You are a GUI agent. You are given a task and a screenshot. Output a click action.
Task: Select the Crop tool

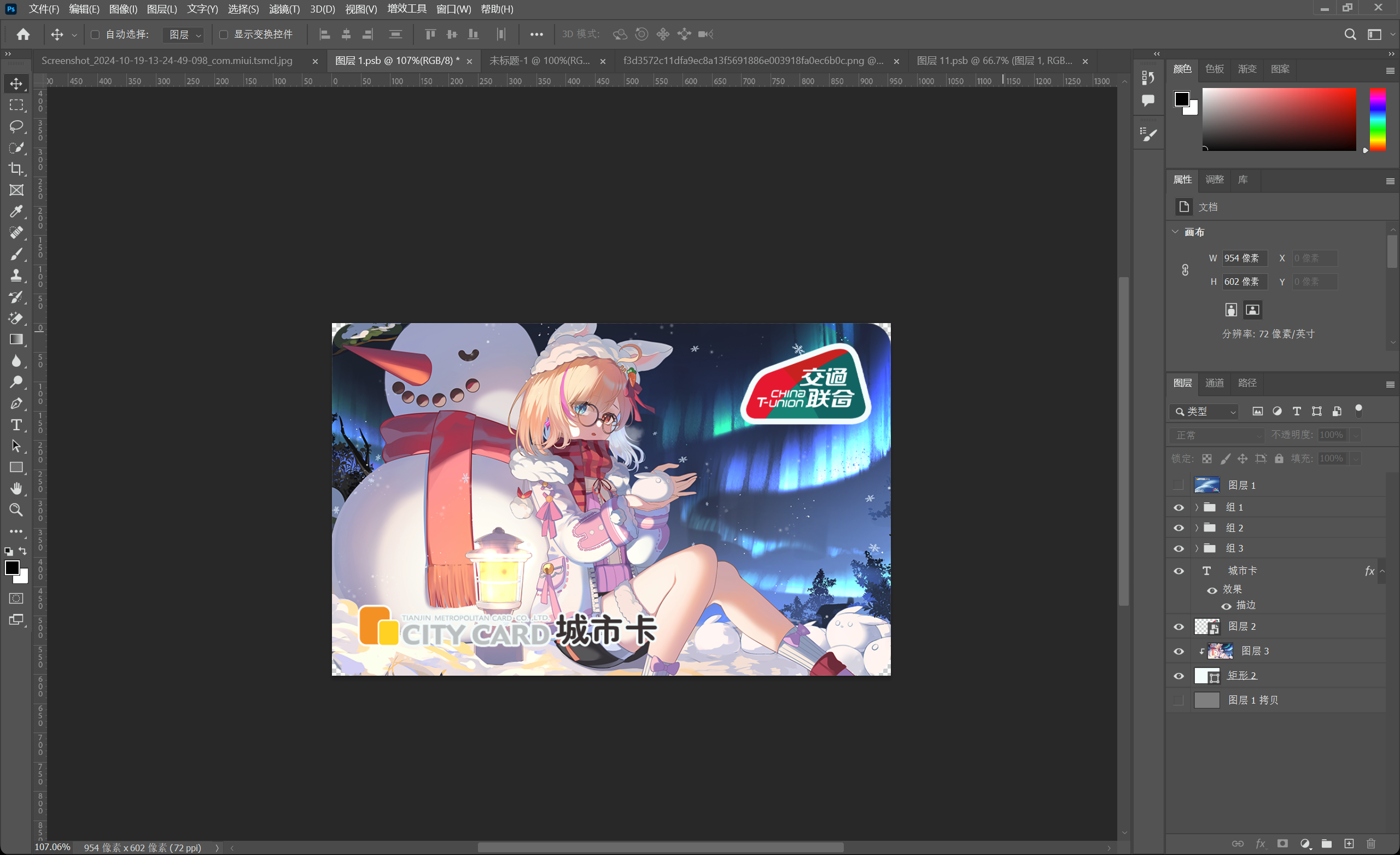click(16, 169)
